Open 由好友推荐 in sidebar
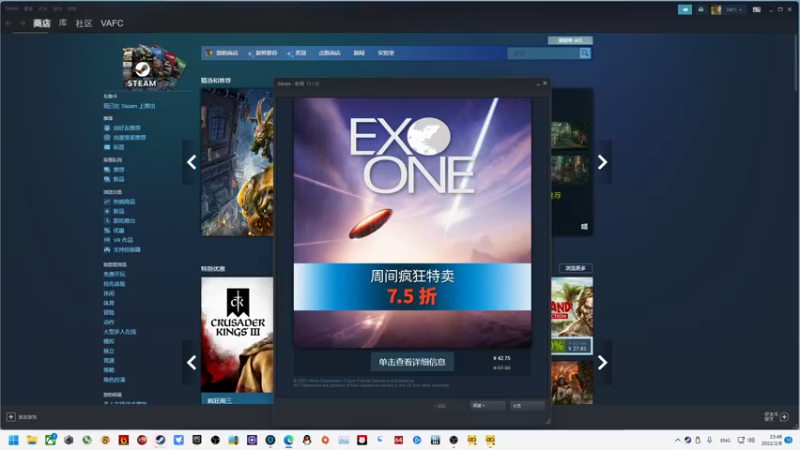Screen dimensions: 800x450 [x=127, y=128]
